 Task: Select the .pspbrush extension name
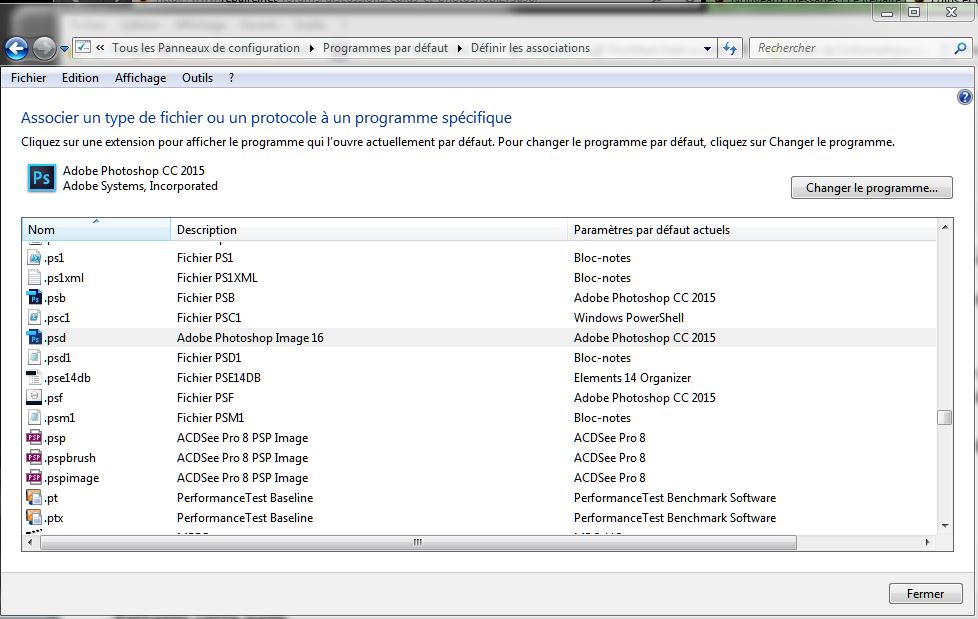70,458
